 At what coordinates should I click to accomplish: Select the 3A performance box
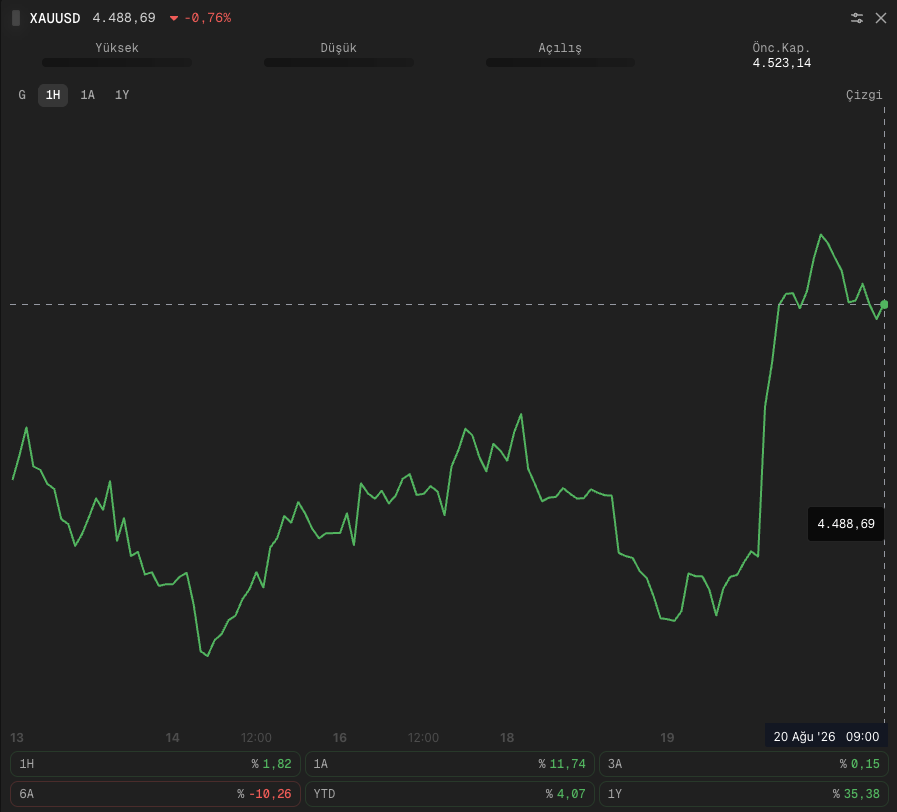[744, 764]
